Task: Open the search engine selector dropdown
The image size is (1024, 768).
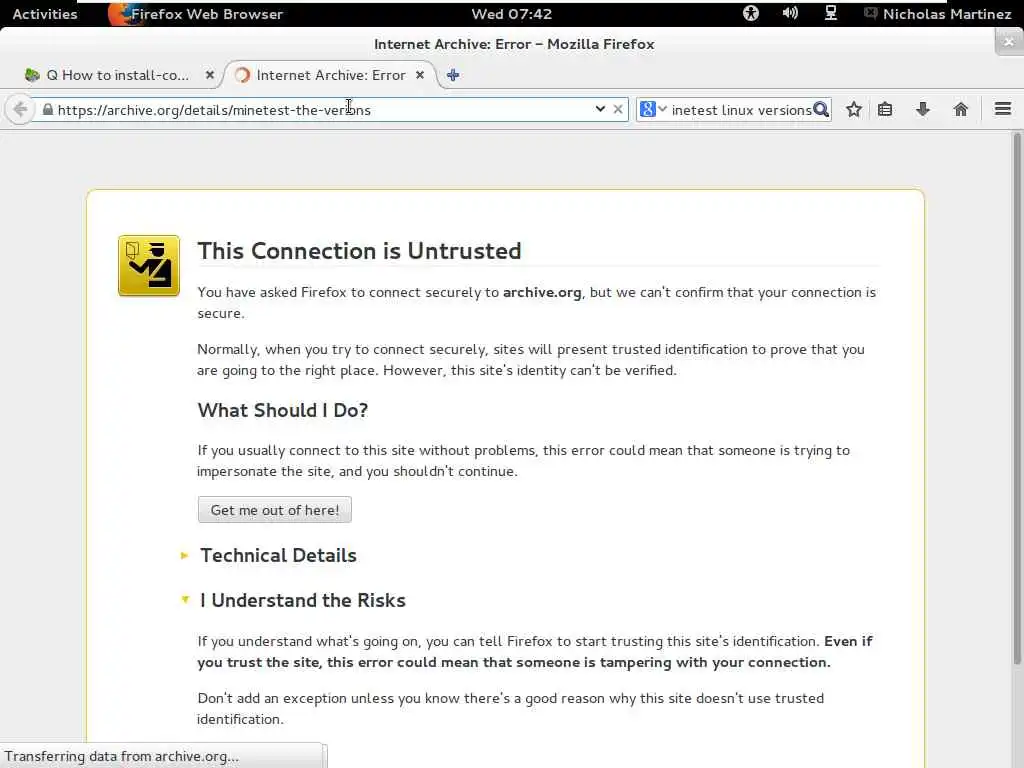Action: tap(653, 109)
